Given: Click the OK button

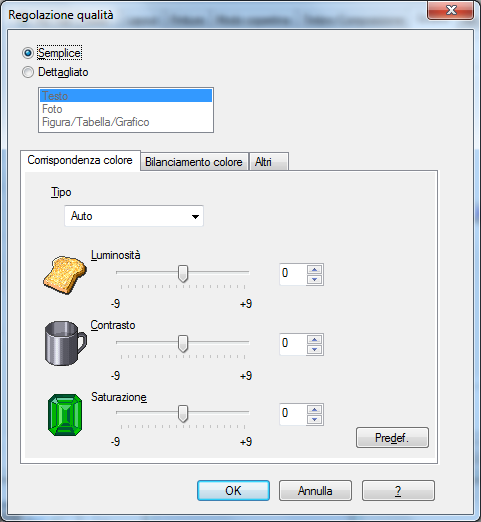Looking at the screenshot, I should tap(233, 491).
